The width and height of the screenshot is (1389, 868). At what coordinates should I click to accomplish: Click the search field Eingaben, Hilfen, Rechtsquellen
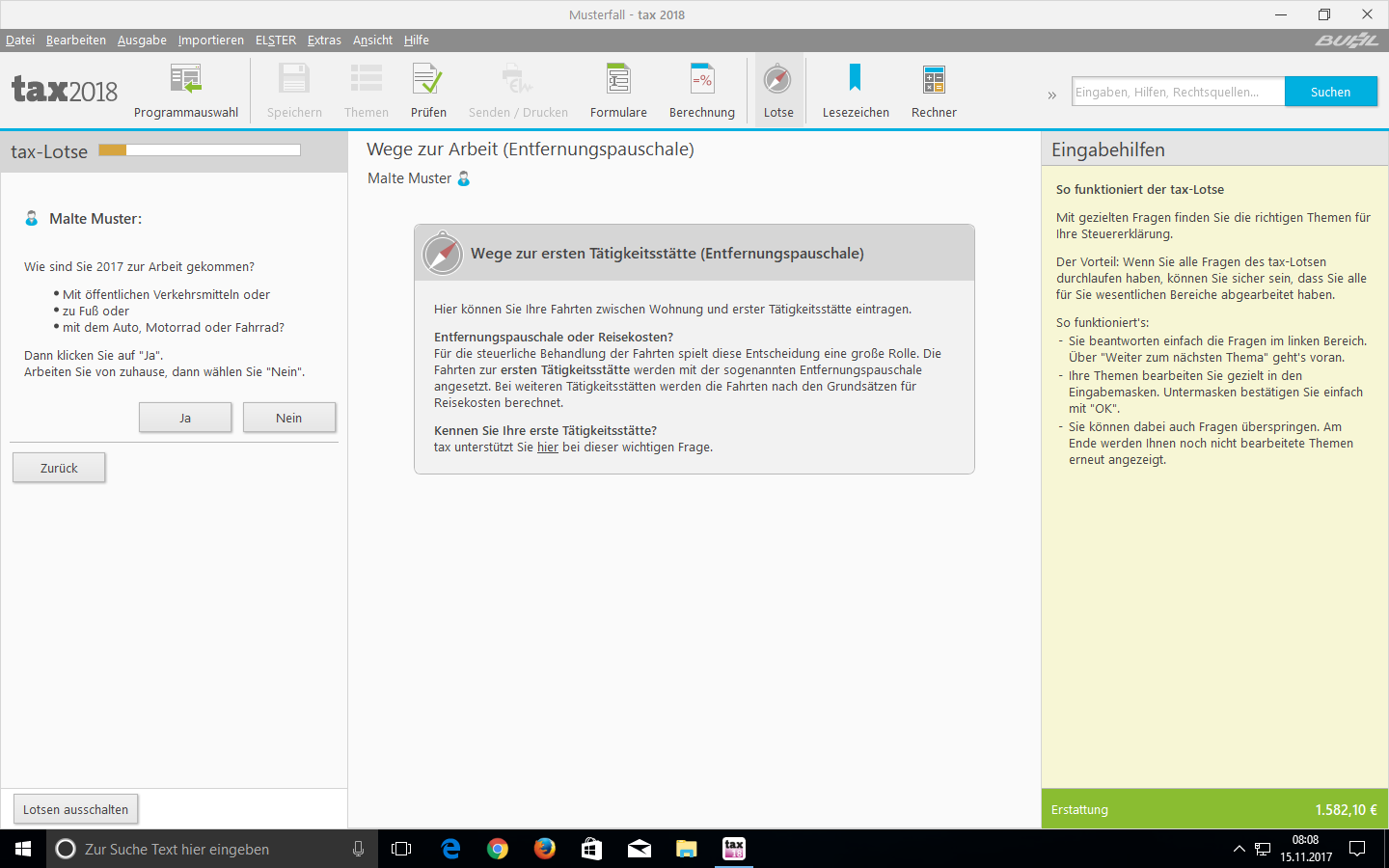click(1178, 92)
